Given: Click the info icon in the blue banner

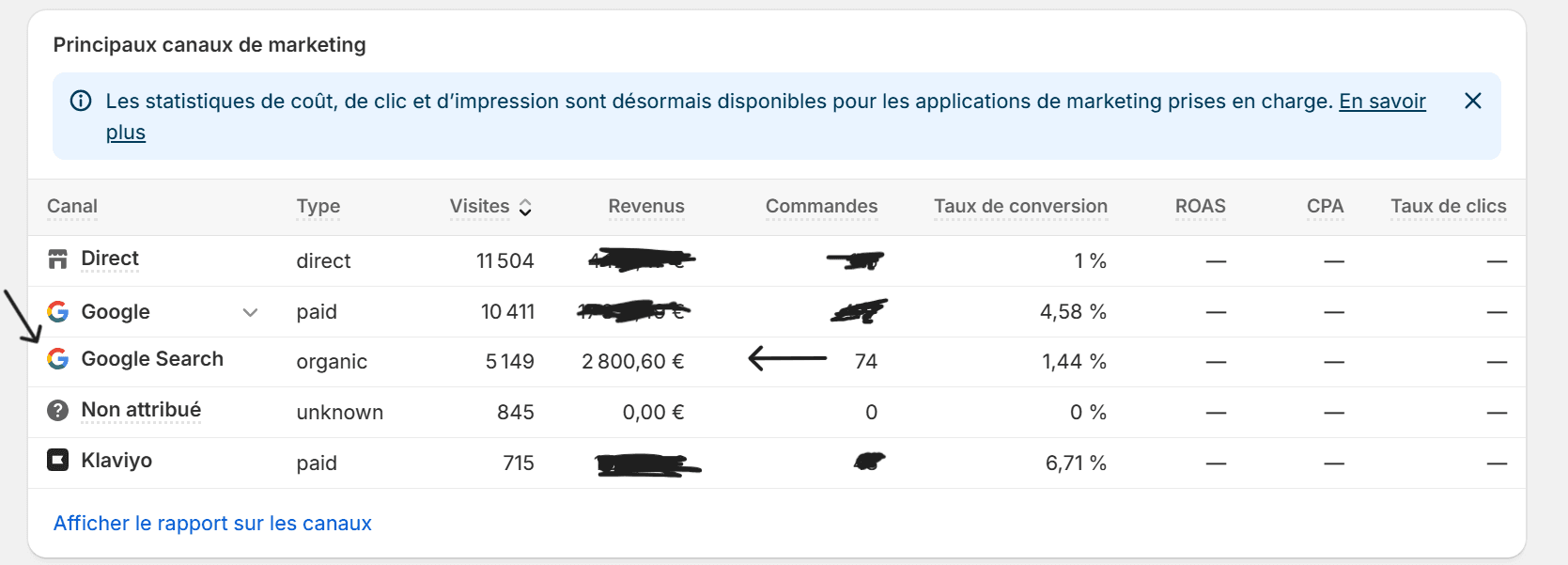Looking at the screenshot, I should tap(81, 101).
